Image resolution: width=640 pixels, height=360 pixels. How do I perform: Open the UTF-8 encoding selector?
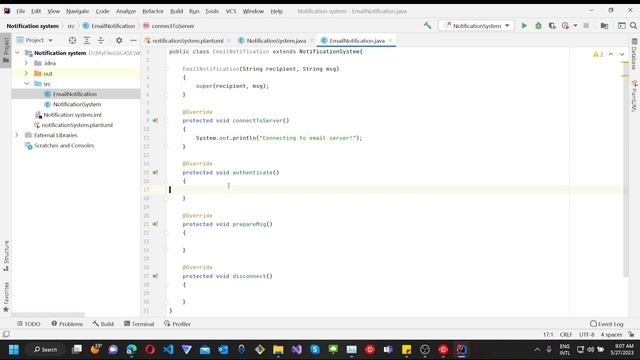pos(587,335)
